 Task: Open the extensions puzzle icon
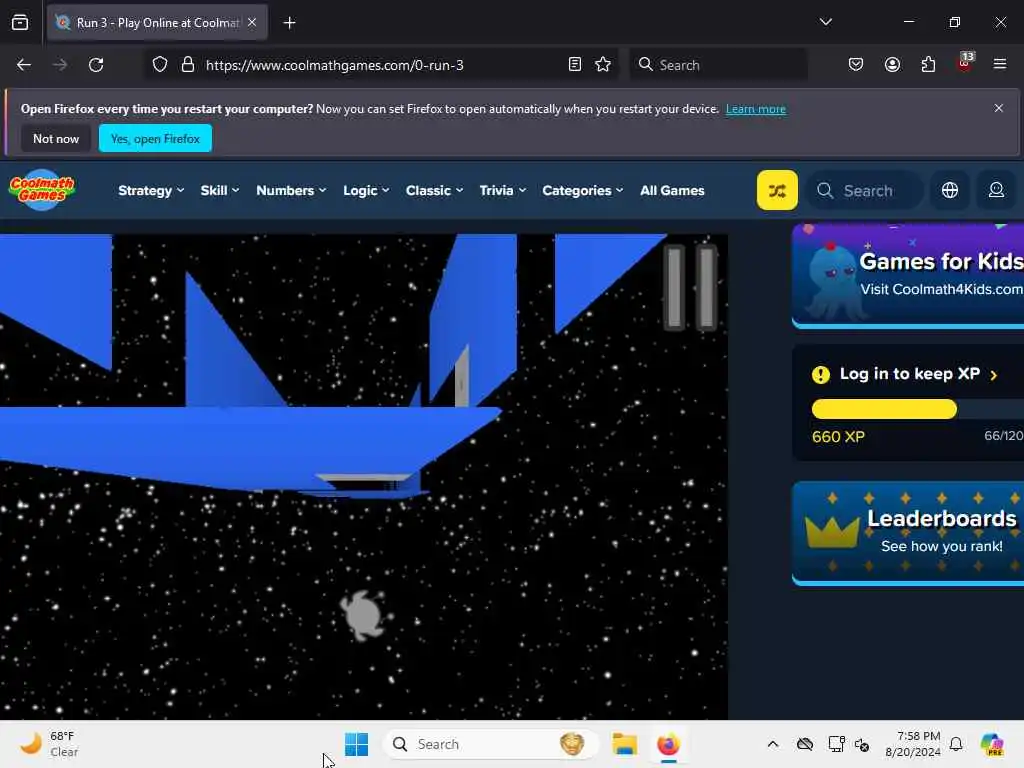(928, 65)
